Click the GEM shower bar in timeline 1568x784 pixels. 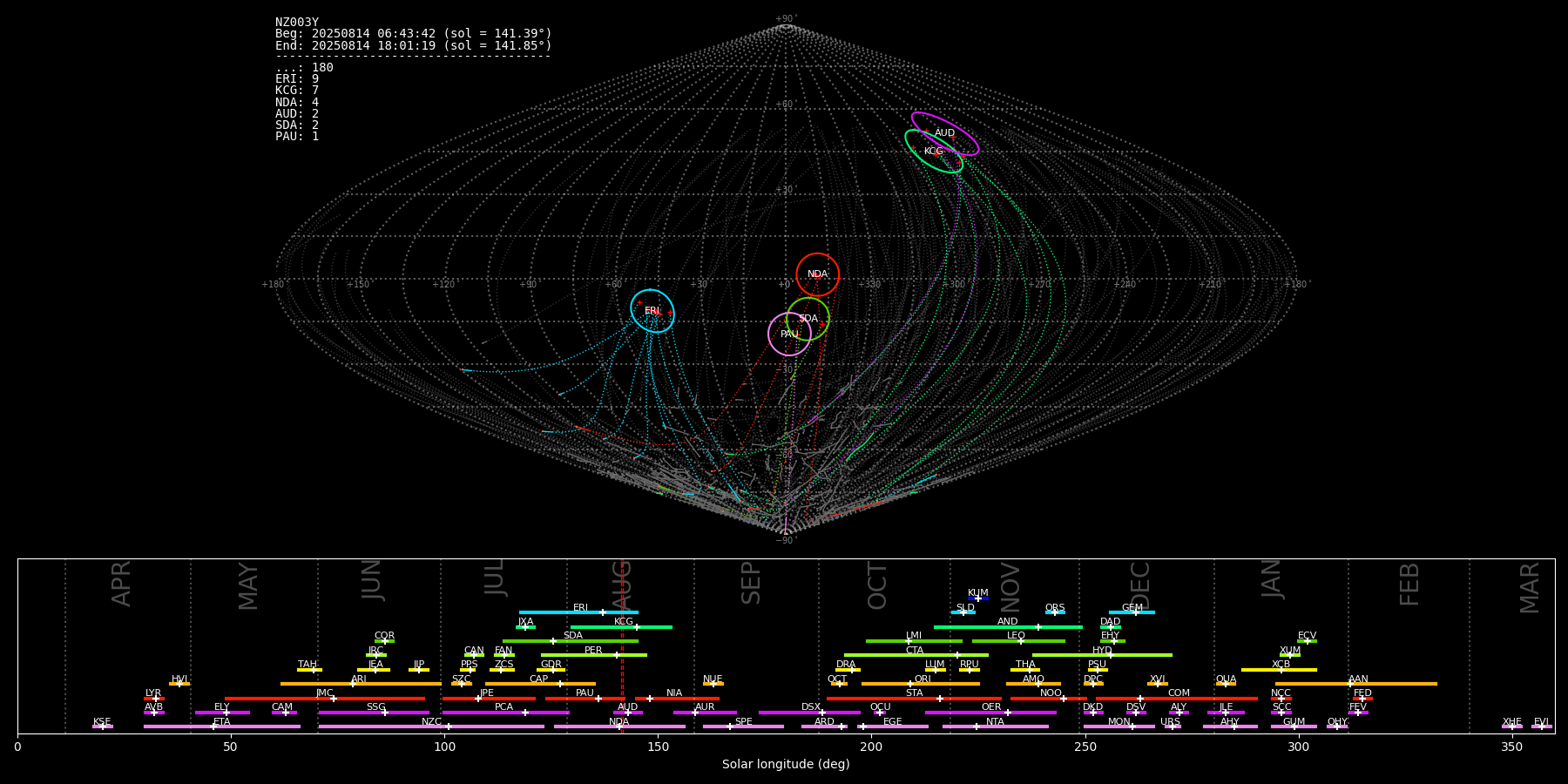[x=1132, y=612]
